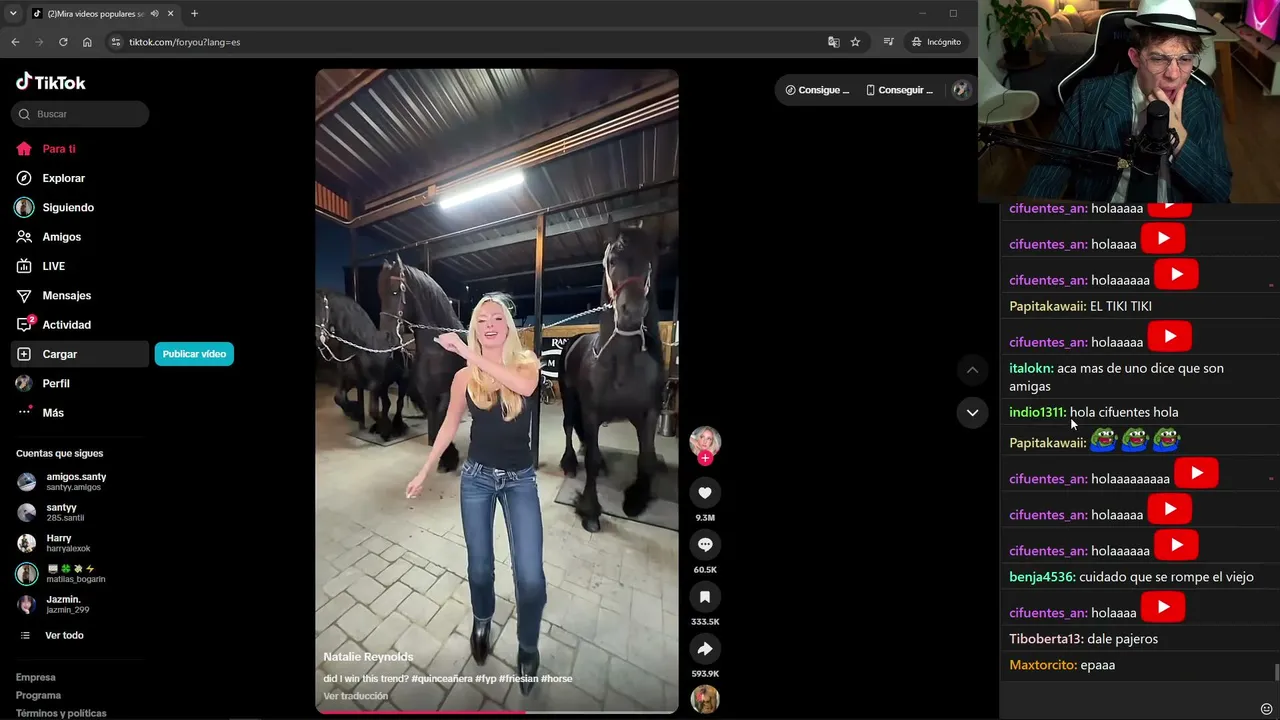
Task: Click the browser home icon
Action: pyautogui.click(x=87, y=42)
